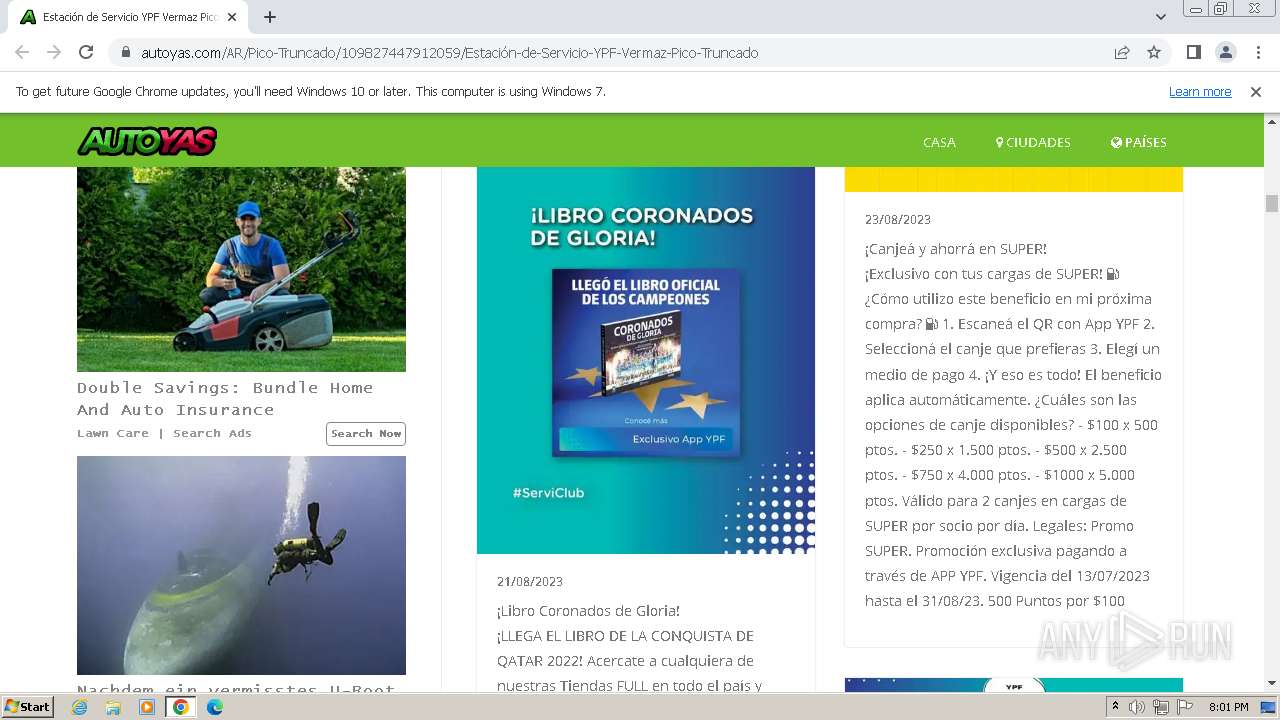The width and height of the screenshot is (1280, 720).
Task: Open the Chrome profile avatar
Action: point(1225,52)
